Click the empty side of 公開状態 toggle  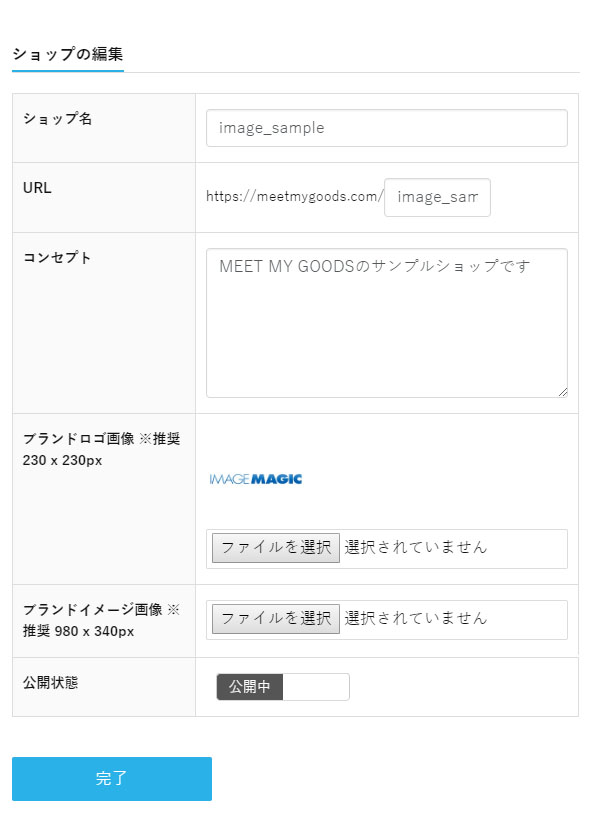(316, 687)
